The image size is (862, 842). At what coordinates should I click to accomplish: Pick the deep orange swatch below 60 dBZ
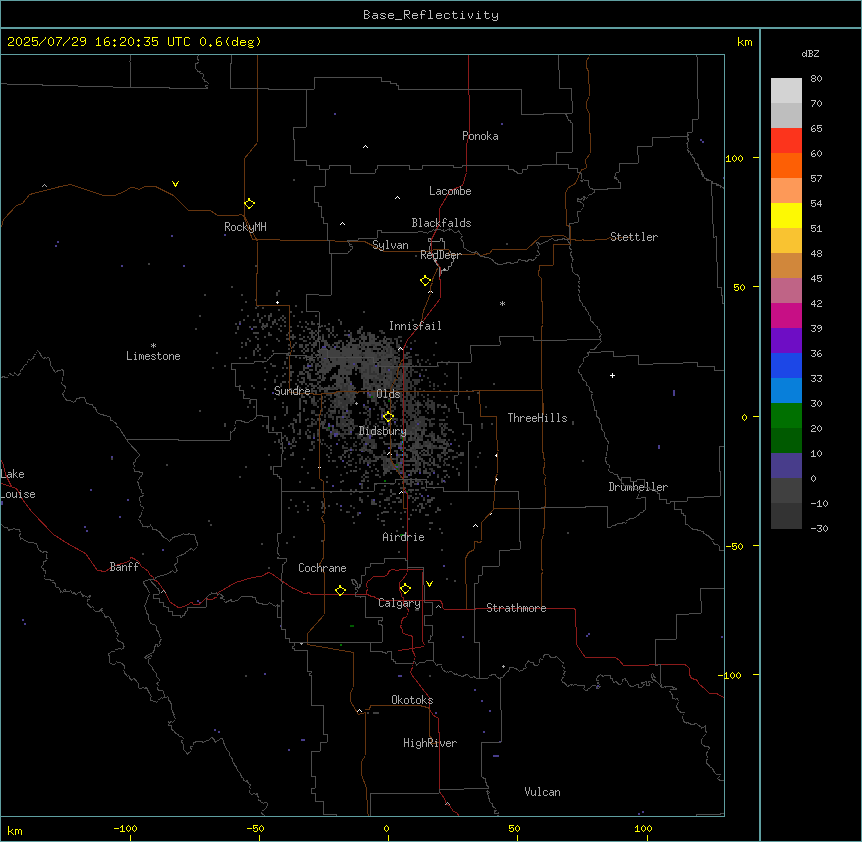[786, 165]
